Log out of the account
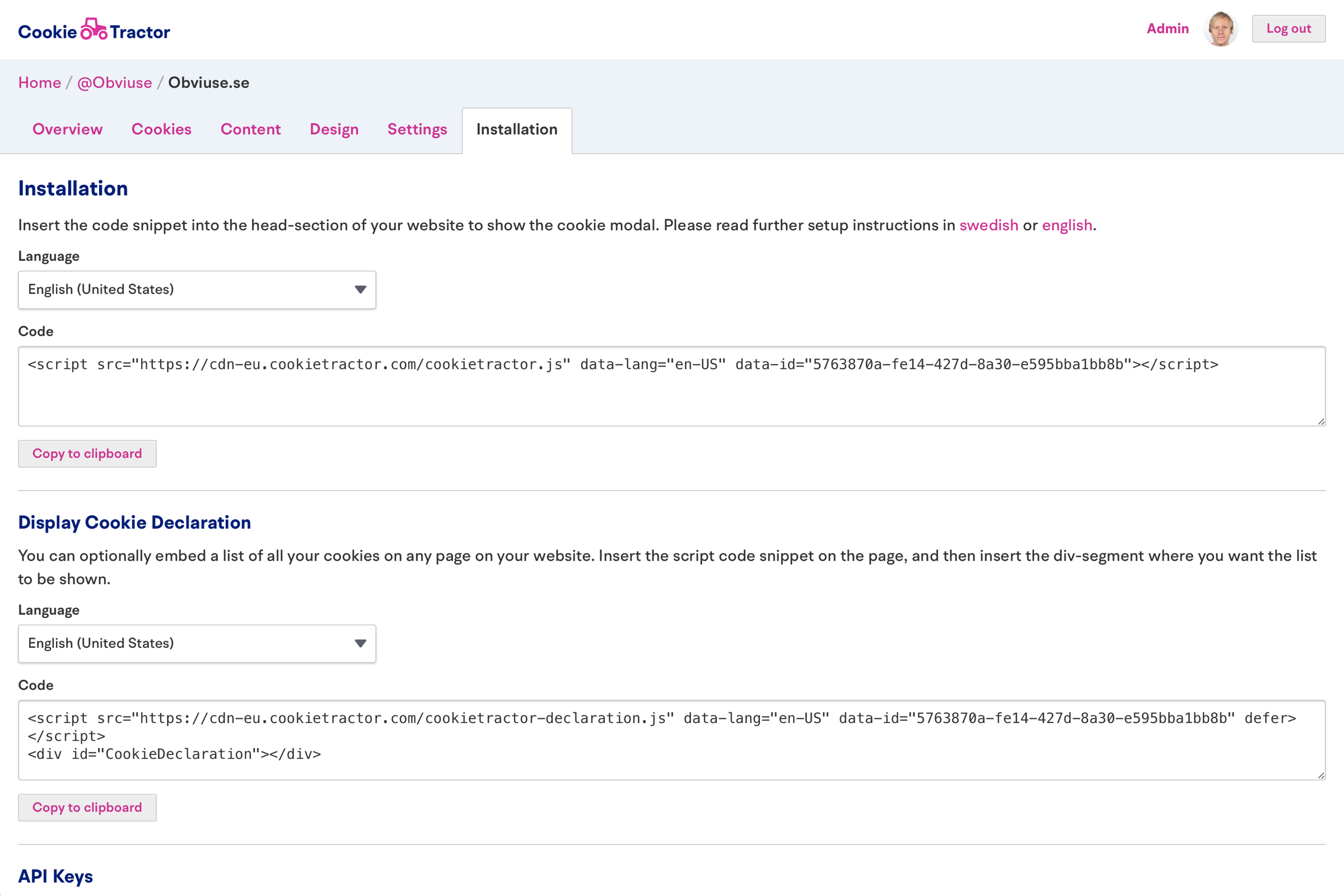Viewport: 1344px width, 896px height. point(1289,29)
